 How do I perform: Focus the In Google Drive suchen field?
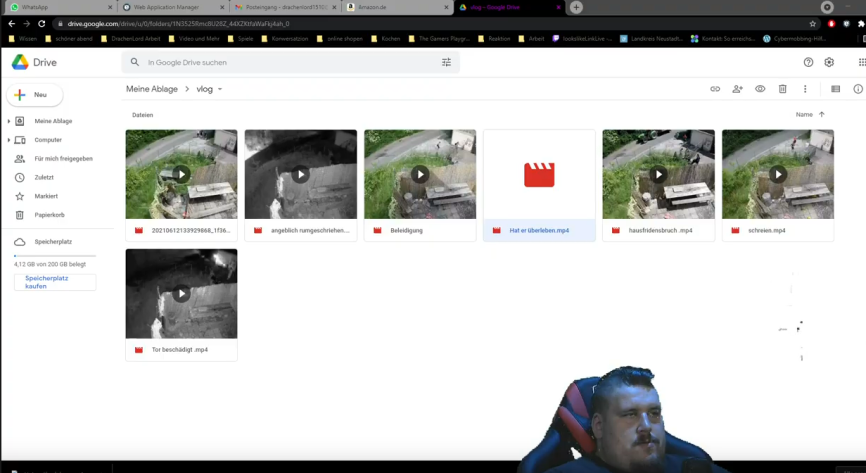pyautogui.click(x=290, y=62)
